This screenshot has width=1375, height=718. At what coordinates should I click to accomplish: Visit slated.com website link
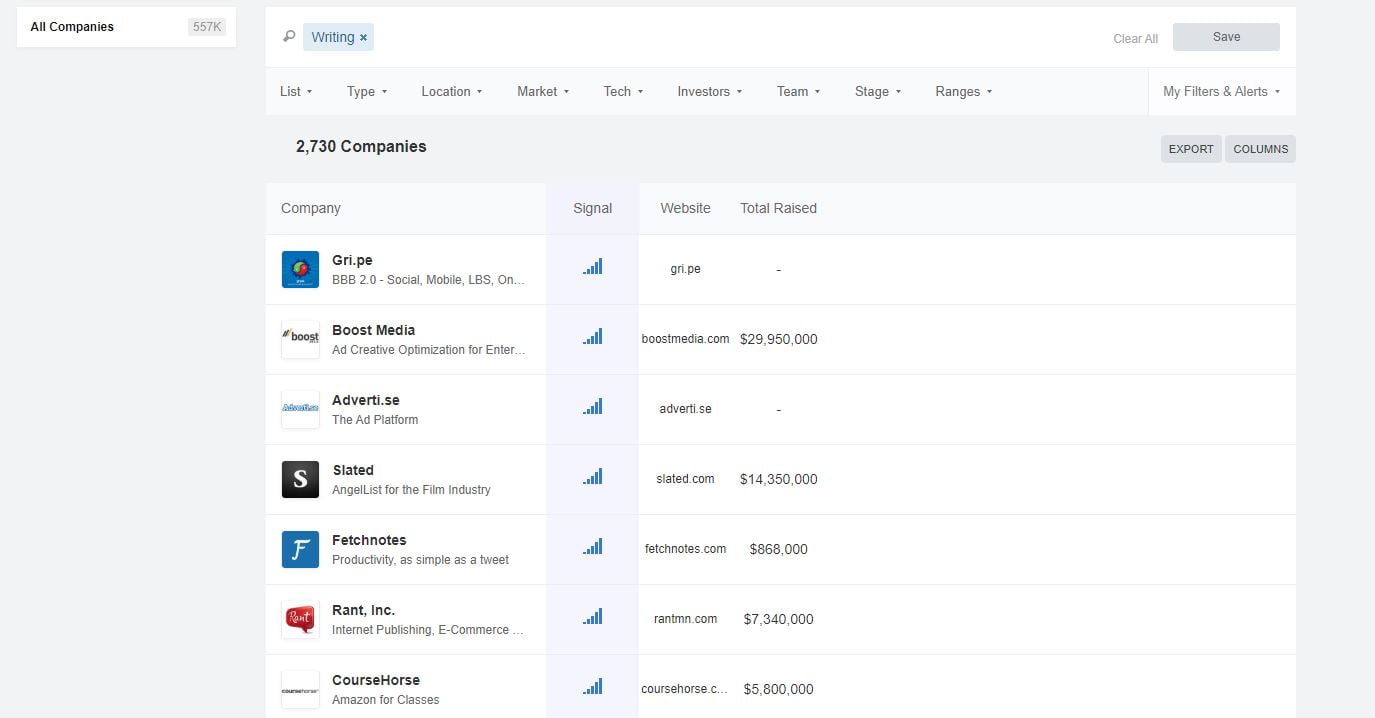click(685, 479)
